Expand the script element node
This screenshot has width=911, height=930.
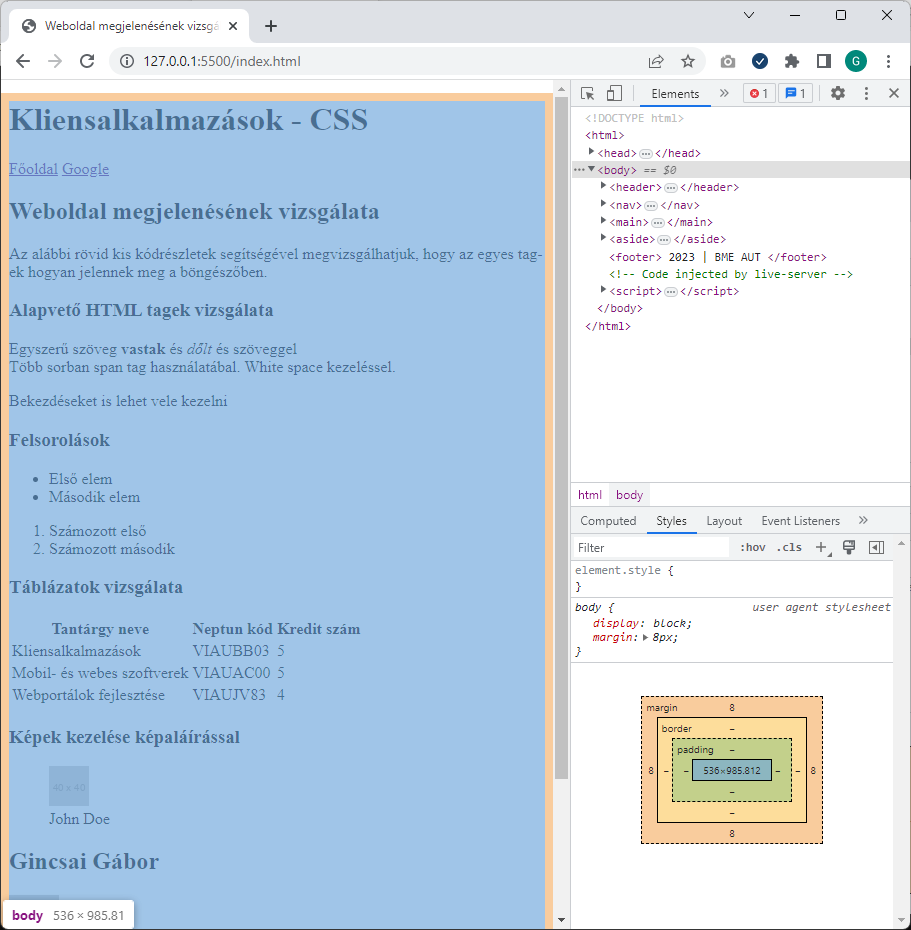pyautogui.click(x=603, y=290)
